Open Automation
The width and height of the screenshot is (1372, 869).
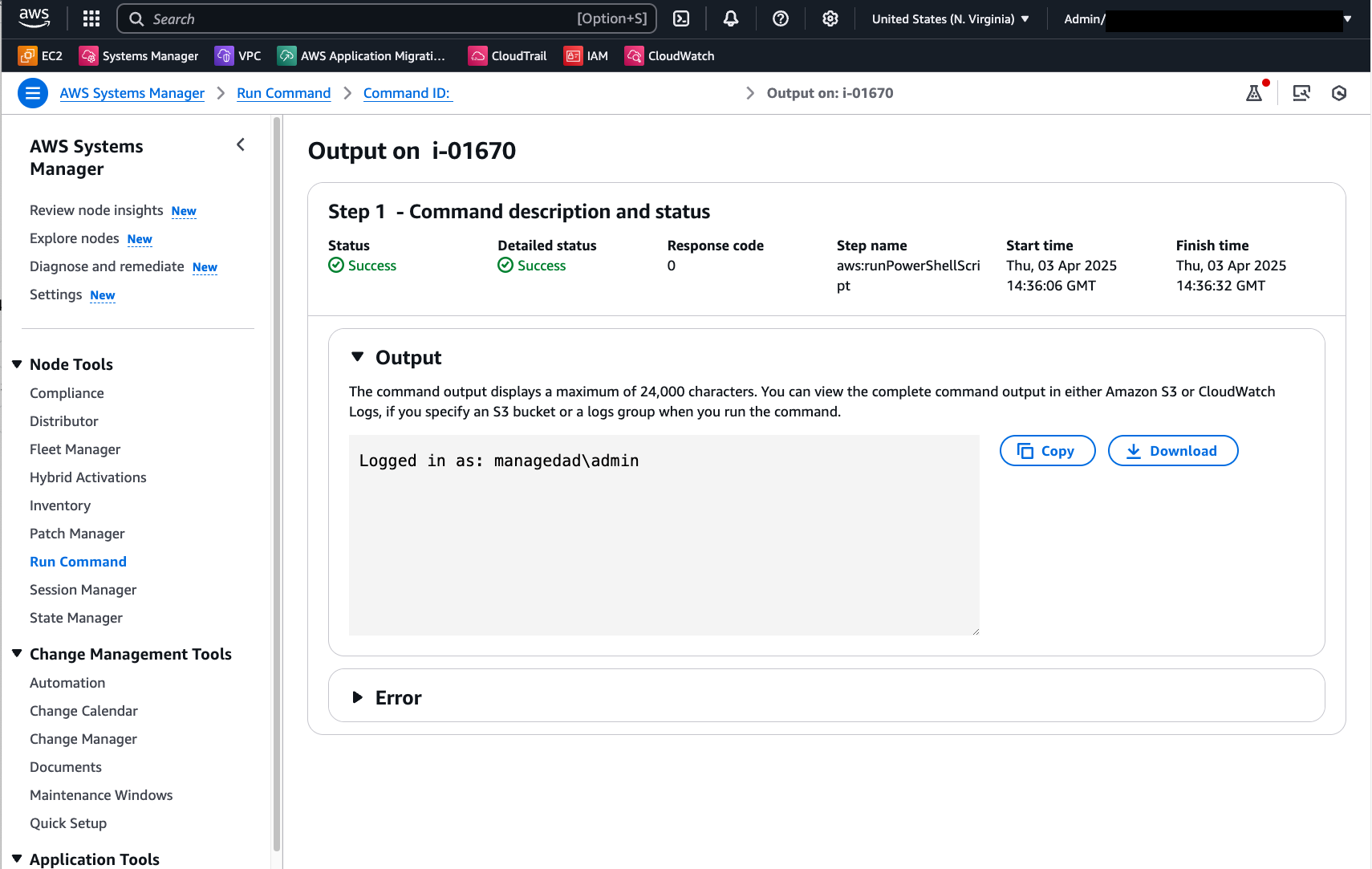click(67, 683)
